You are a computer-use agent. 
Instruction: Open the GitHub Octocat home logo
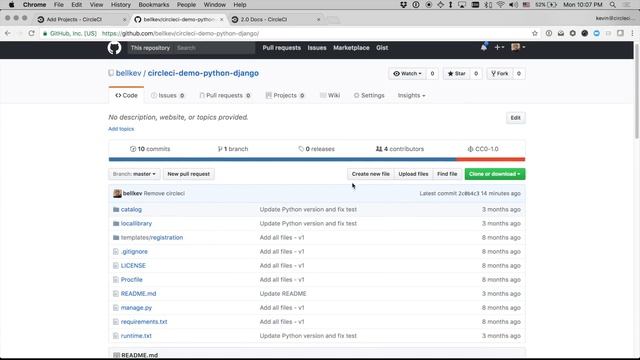(x=114, y=48)
